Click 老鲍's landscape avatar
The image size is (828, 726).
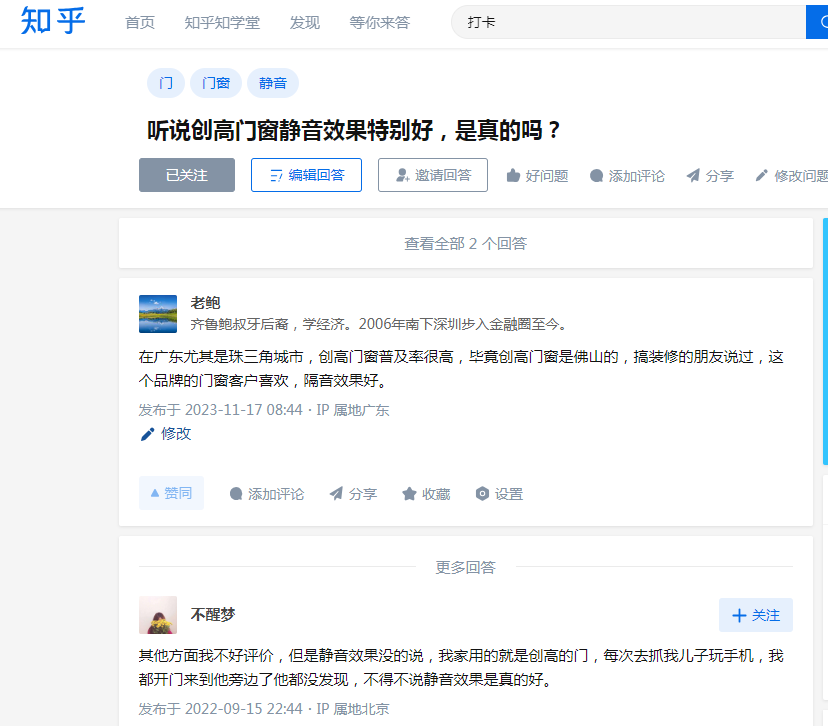point(158,314)
